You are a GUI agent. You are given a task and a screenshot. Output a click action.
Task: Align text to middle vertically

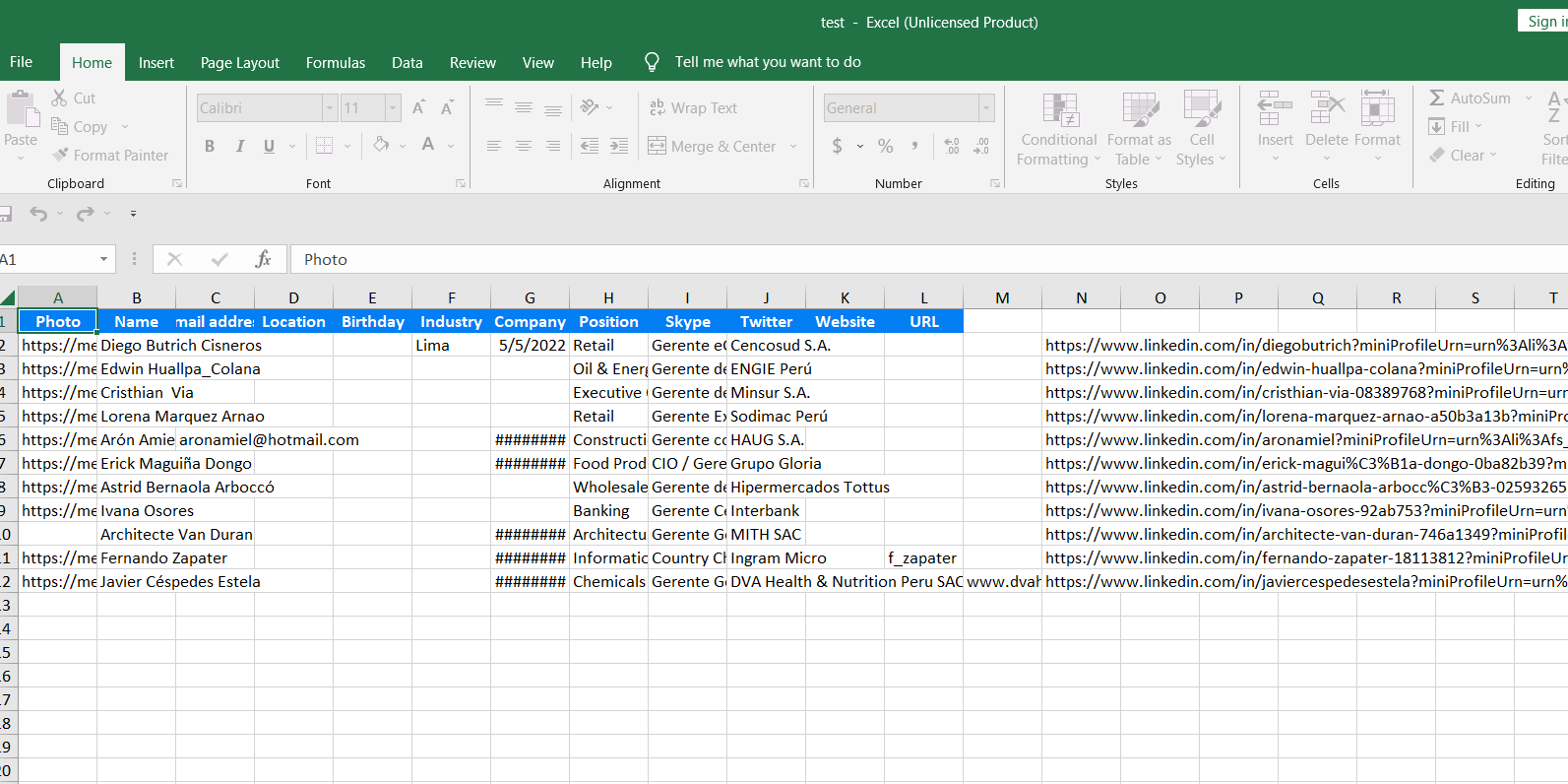524,107
